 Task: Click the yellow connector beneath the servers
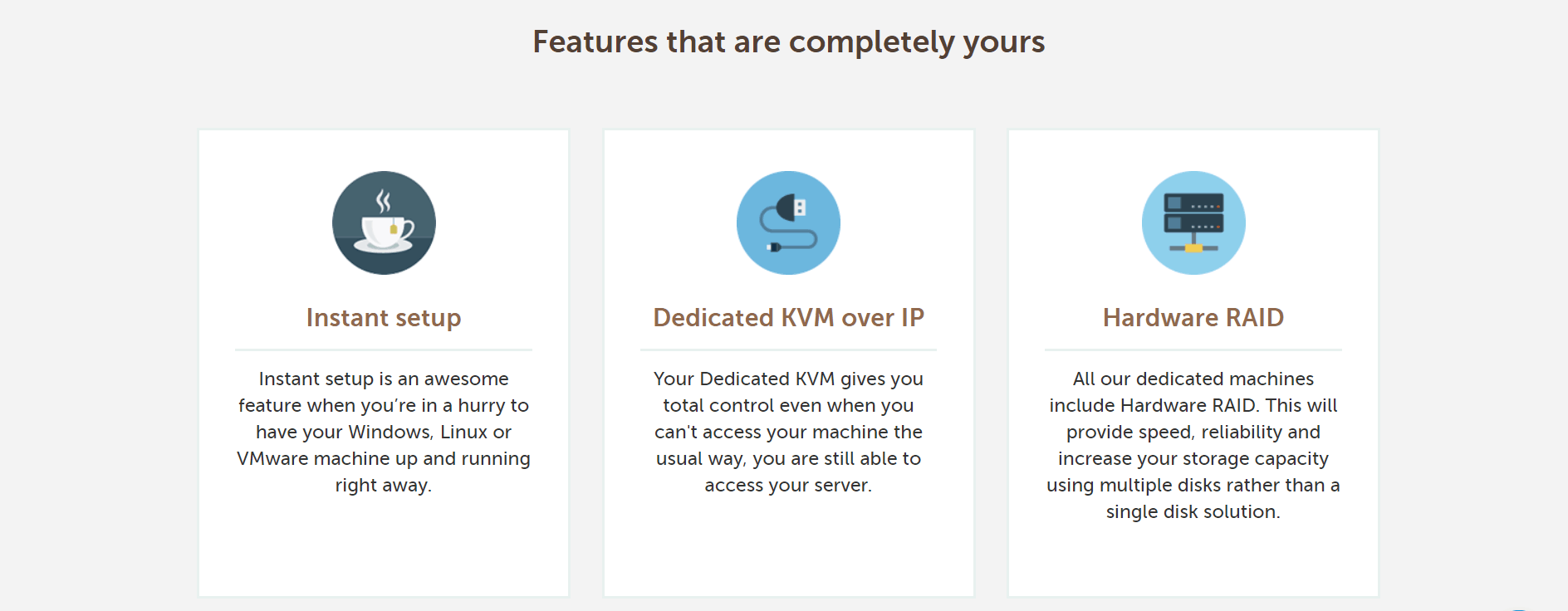1193,248
